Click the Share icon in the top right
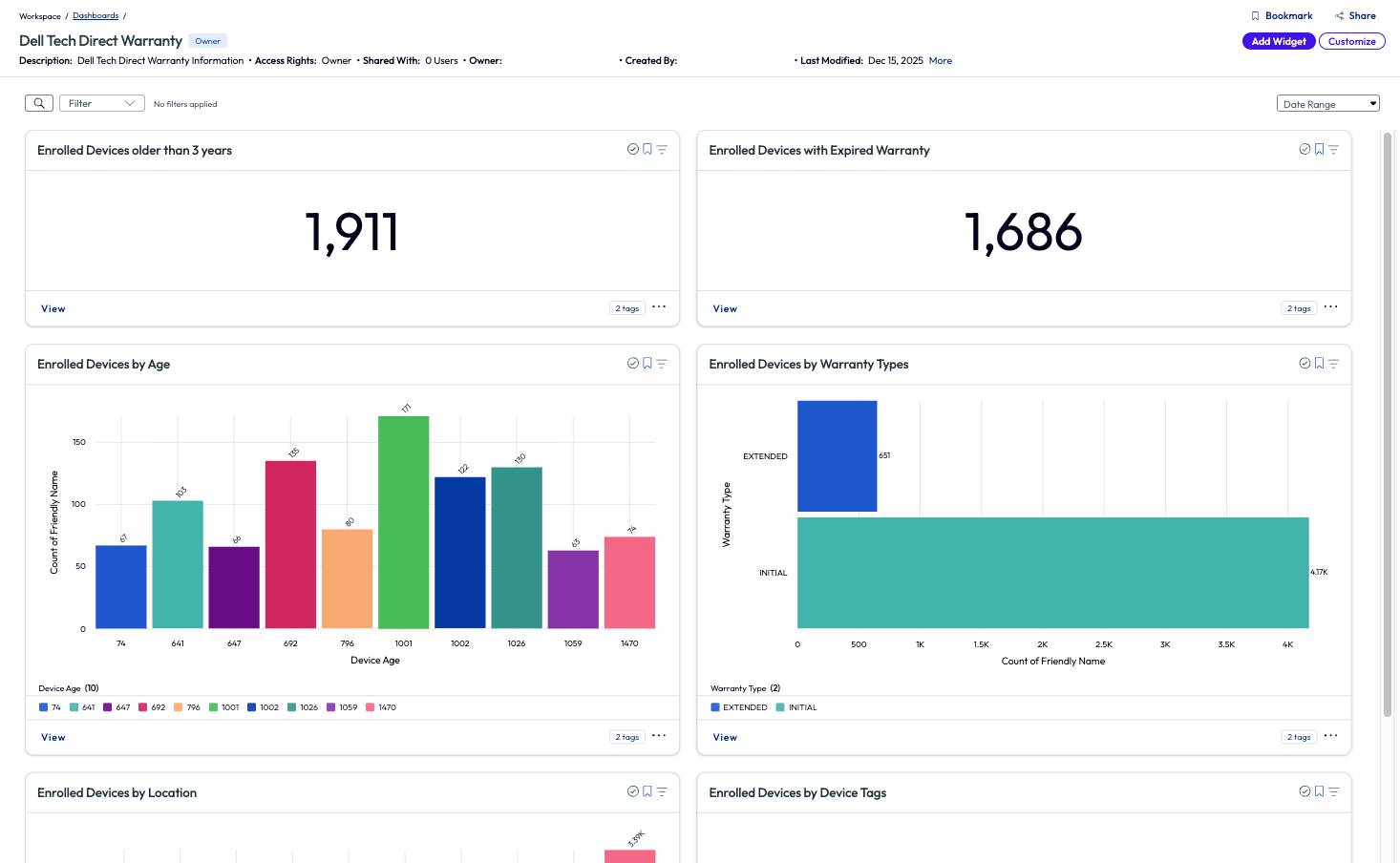The height and width of the screenshot is (863, 1400). [x=1354, y=15]
